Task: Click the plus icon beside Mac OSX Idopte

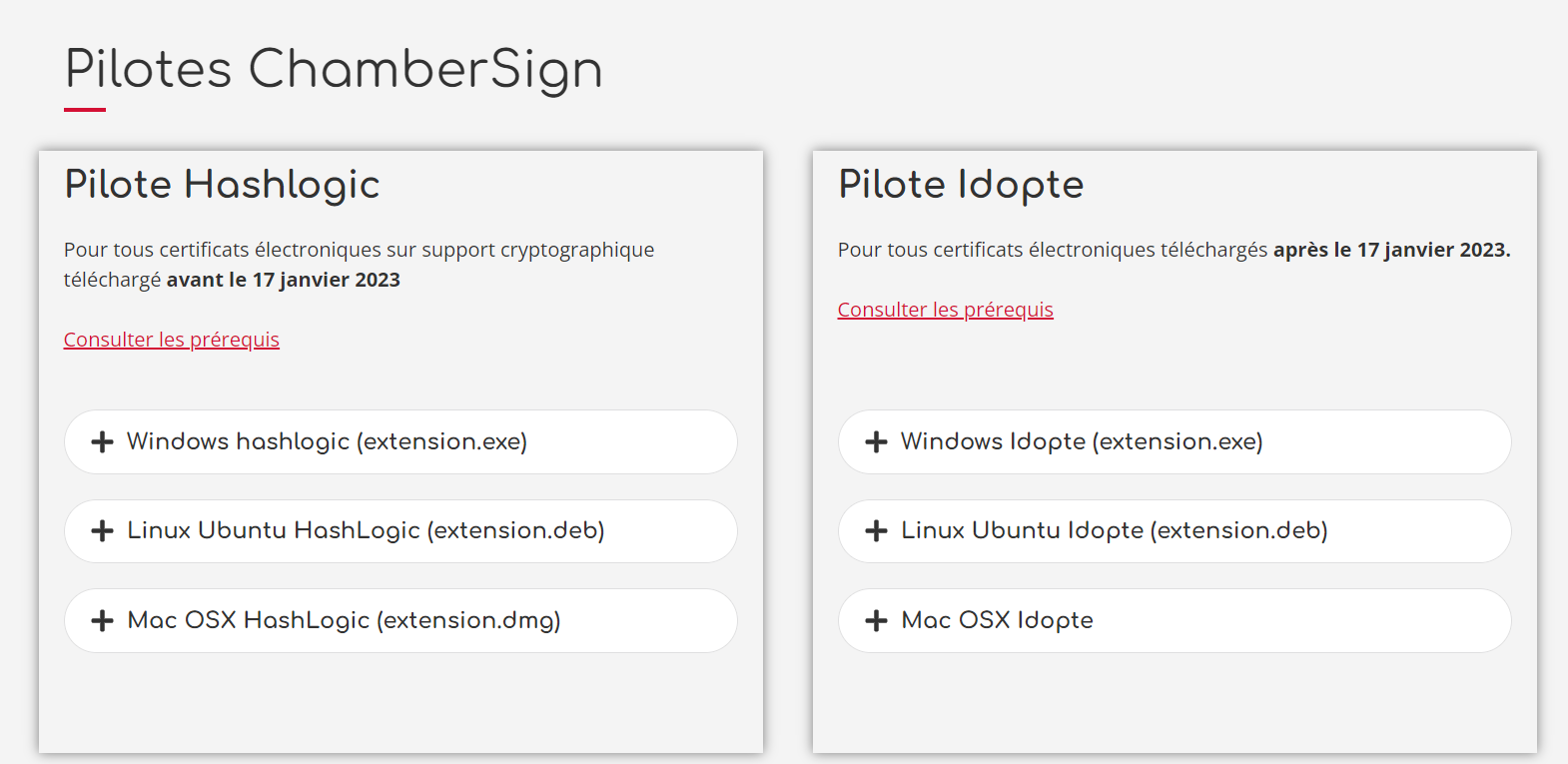Action: tap(876, 620)
